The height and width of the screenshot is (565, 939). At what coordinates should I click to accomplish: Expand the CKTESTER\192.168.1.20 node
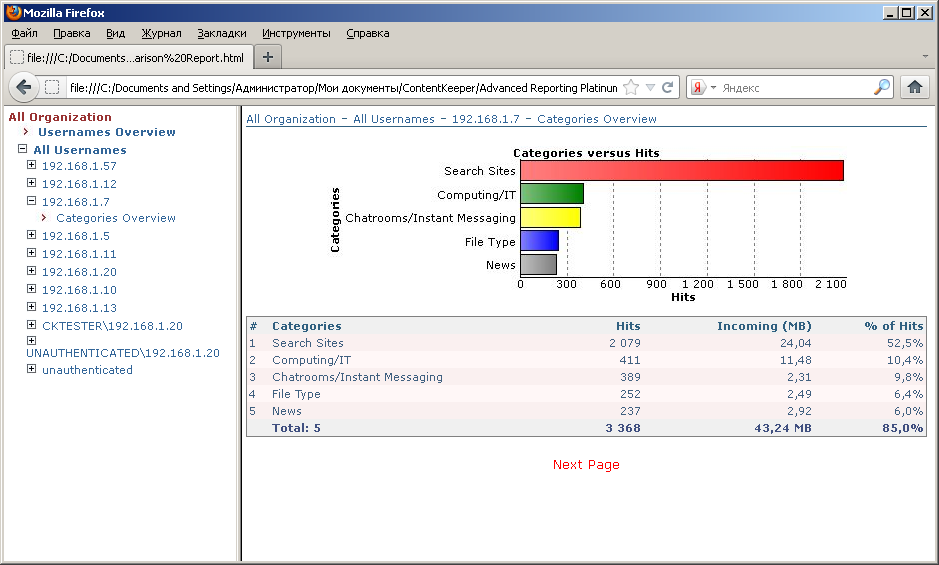click(32, 325)
